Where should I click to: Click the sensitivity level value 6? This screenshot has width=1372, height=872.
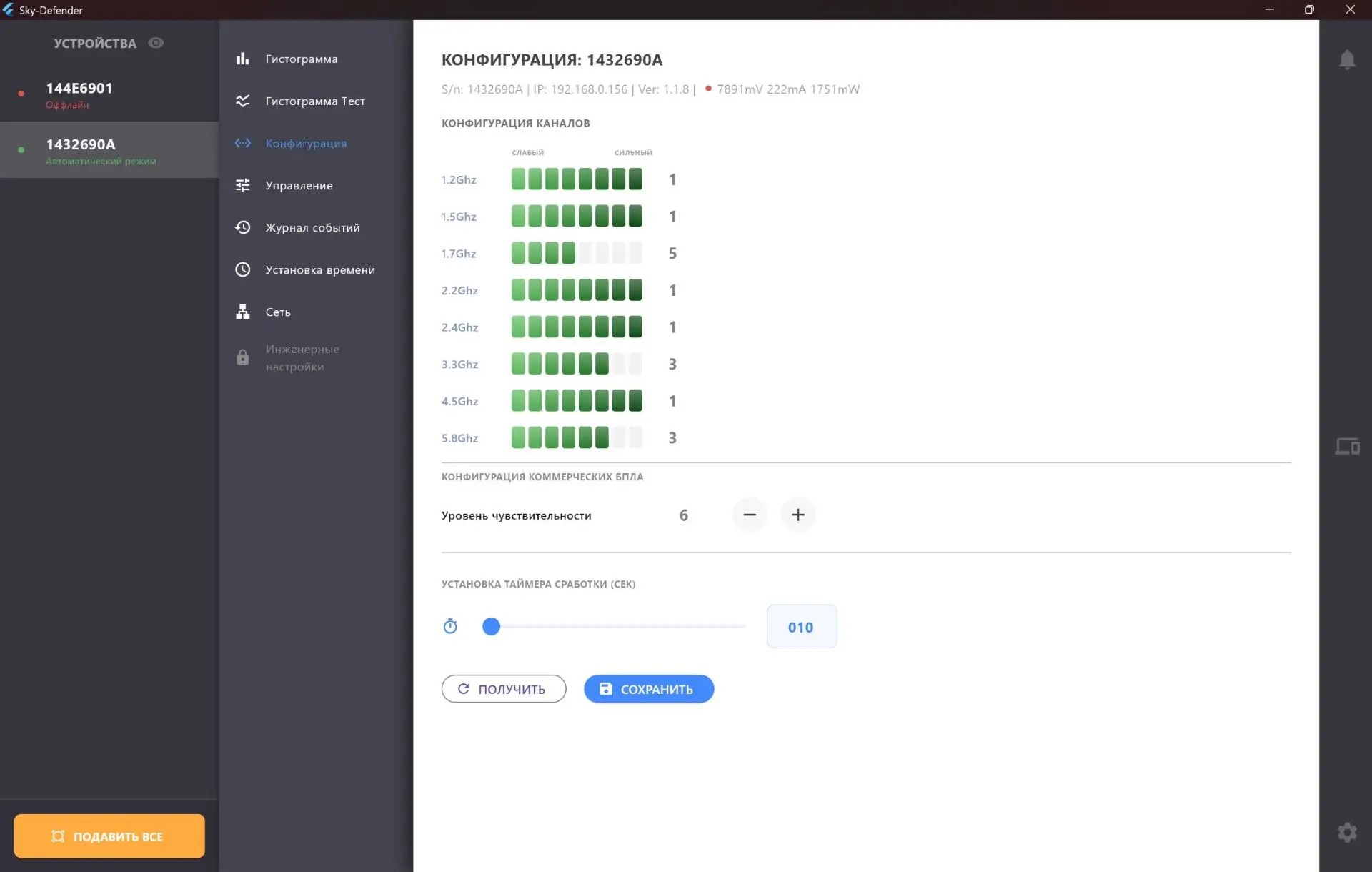(684, 515)
